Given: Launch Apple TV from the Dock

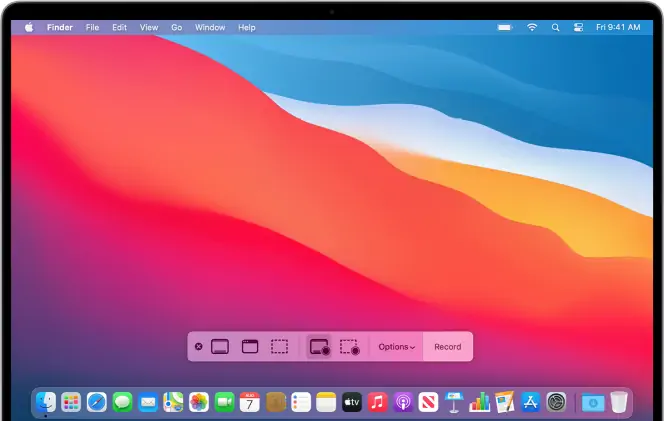Looking at the screenshot, I should click(352, 402).
